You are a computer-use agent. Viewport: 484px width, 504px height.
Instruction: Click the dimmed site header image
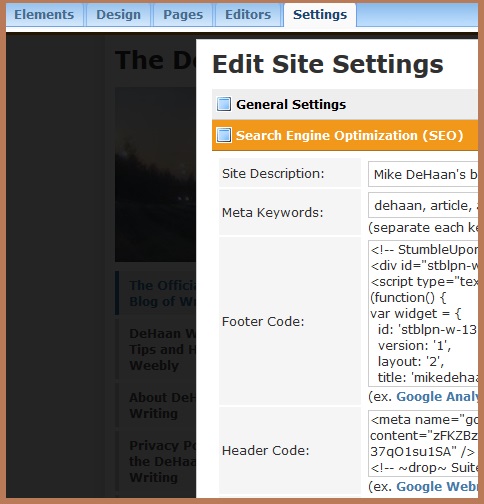(155, 174)
